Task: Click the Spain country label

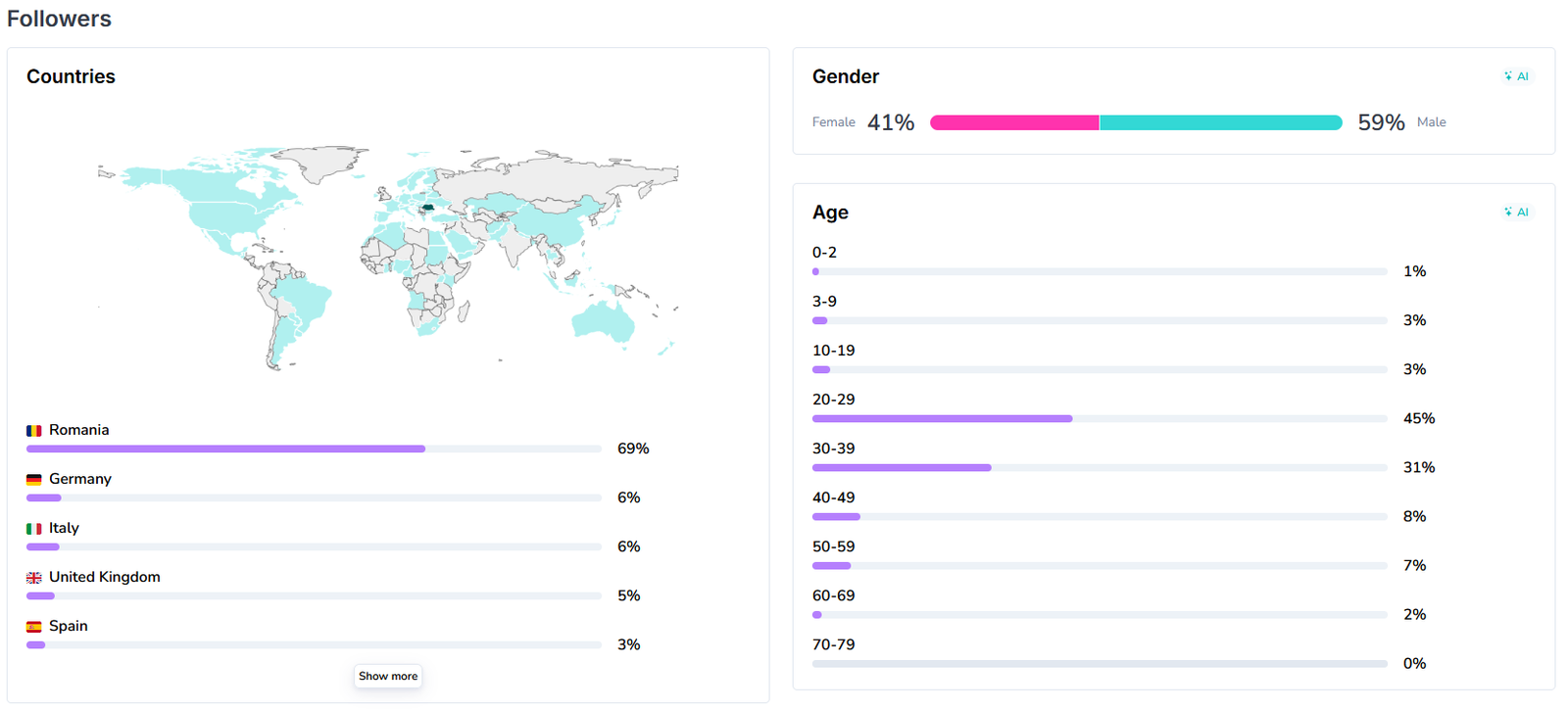Action: point(69,626)
